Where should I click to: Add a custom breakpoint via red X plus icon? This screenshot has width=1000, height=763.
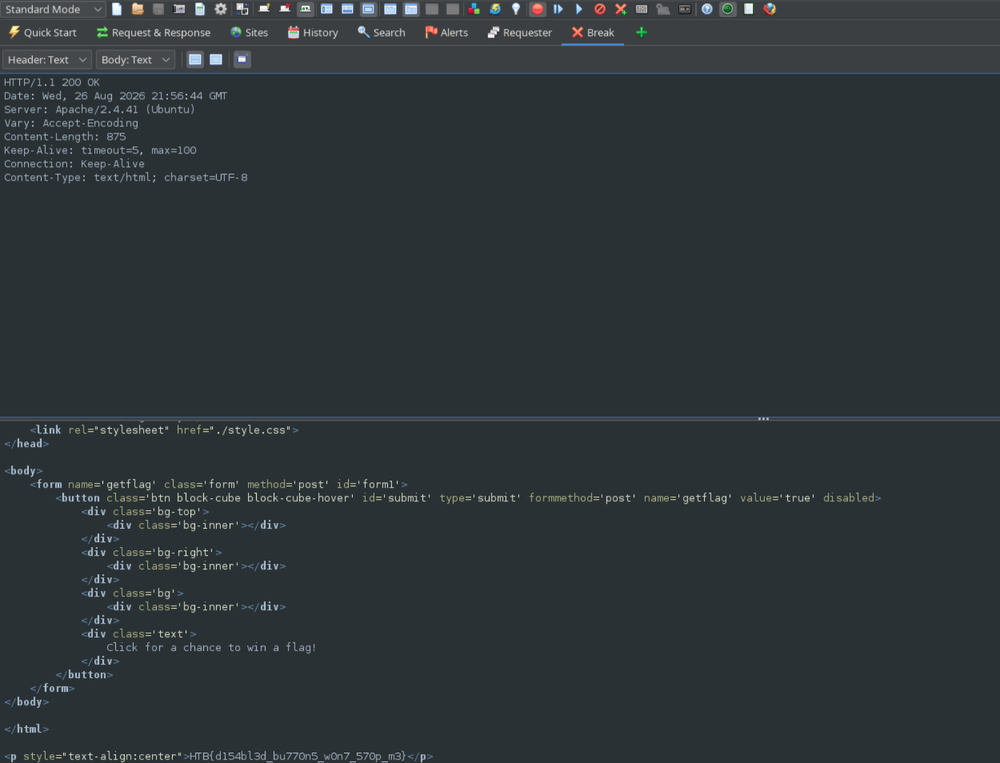621,9
